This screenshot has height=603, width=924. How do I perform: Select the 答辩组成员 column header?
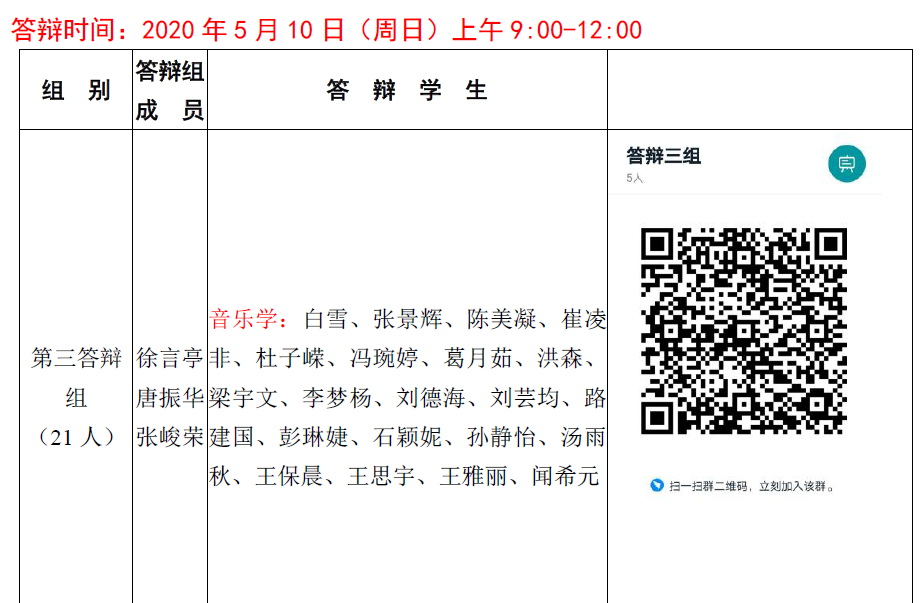click(170, 90)
